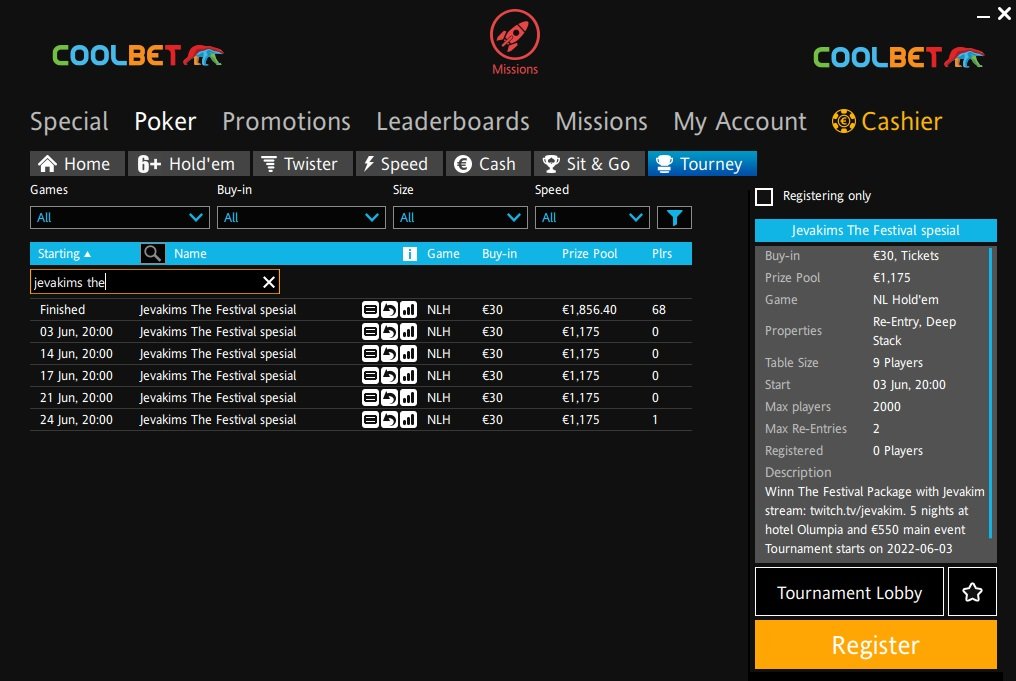Open the Leaderboards menu
The image size is (1016, 681).
(453, 121)
